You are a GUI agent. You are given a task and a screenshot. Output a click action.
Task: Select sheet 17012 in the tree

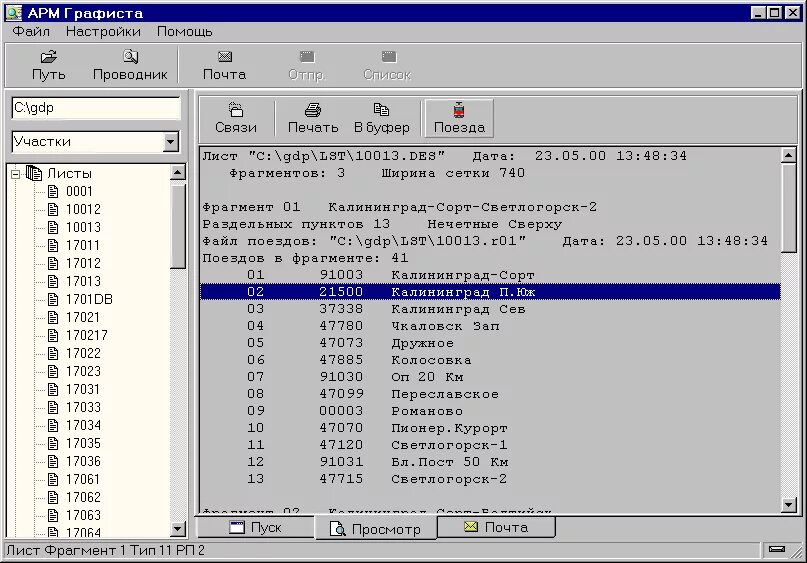[83, 263]
